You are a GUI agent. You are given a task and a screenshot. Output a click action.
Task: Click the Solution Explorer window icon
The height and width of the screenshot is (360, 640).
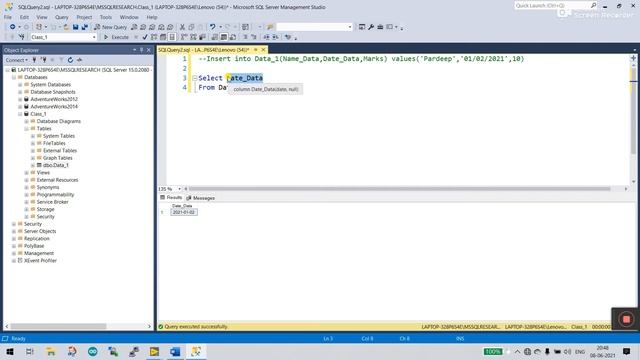click(x=362, y=27)
